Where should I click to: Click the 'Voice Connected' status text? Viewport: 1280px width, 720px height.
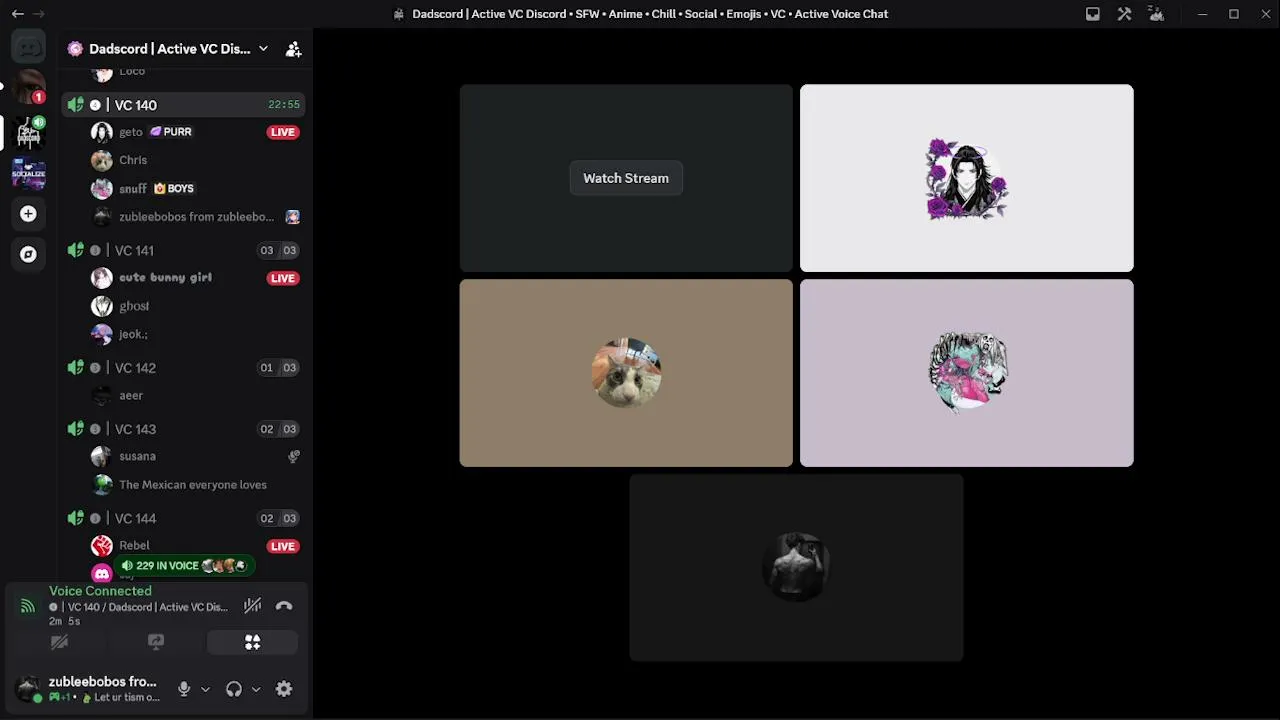coord(100,591)
